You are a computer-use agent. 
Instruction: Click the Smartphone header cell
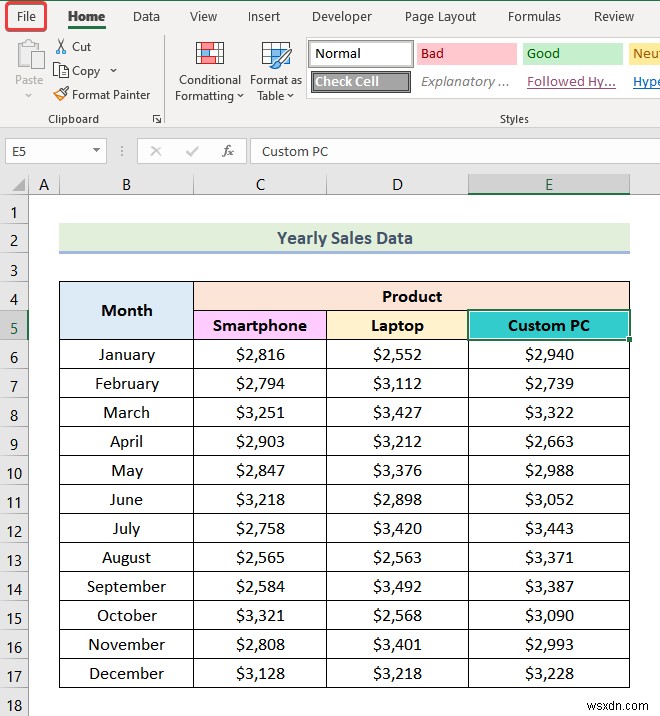point(260,325)
